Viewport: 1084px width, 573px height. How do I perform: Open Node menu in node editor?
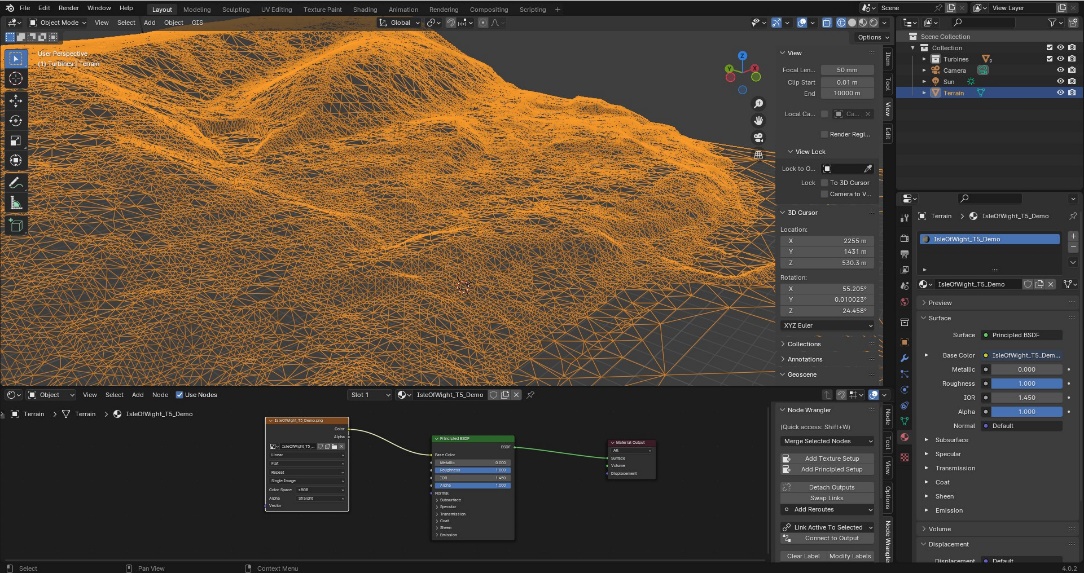point(160,395)
